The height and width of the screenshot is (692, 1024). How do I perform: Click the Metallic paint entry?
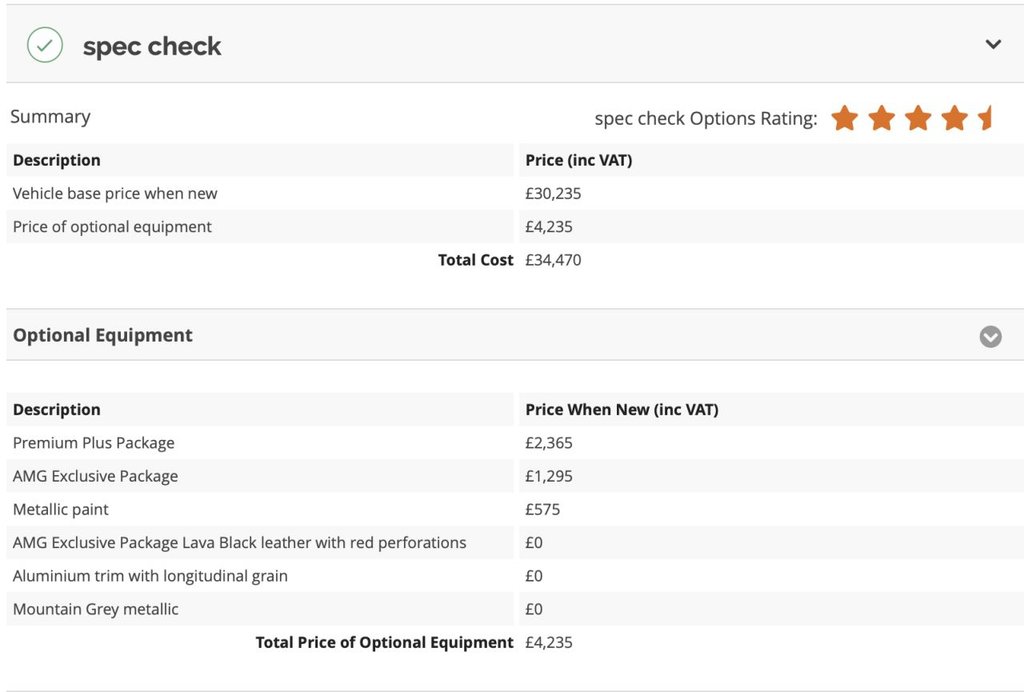(x=61, y=509)
